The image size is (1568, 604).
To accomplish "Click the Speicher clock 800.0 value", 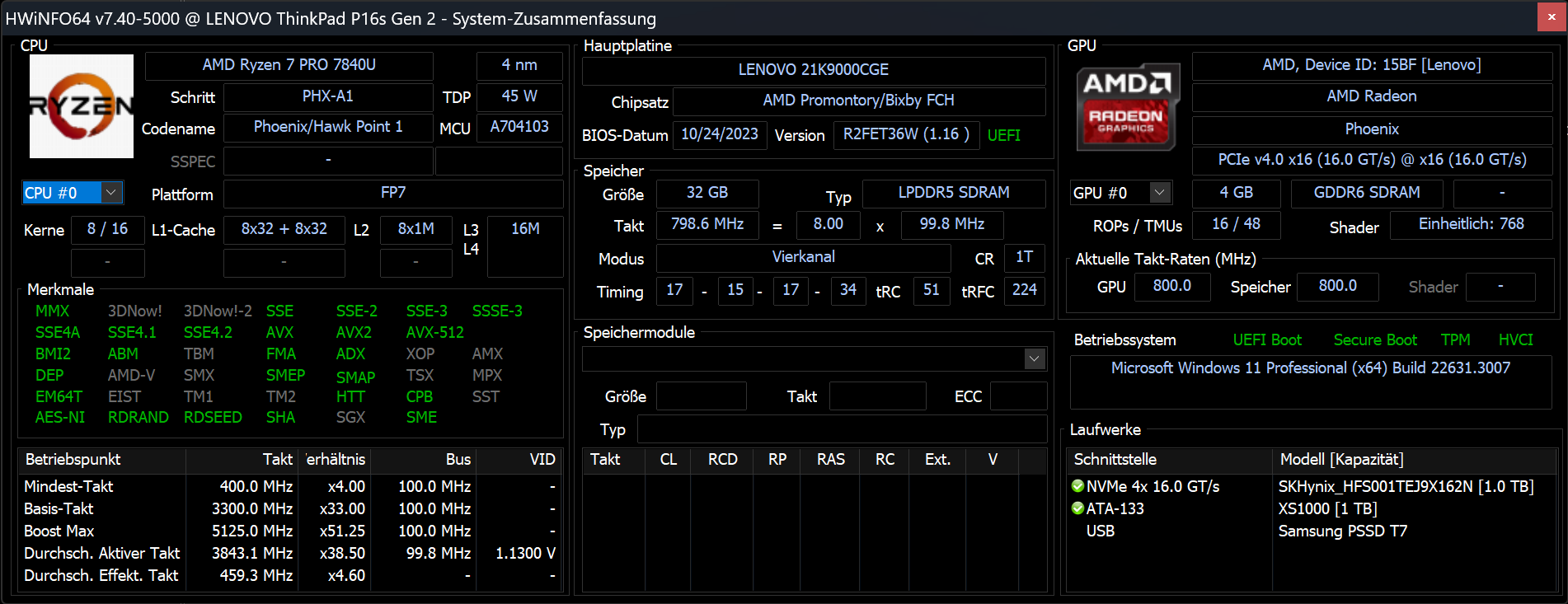I will tap(1338, 286).
